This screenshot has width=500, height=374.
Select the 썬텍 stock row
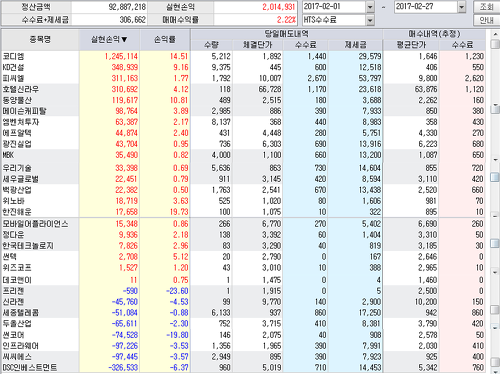click(x=243, y=257)
